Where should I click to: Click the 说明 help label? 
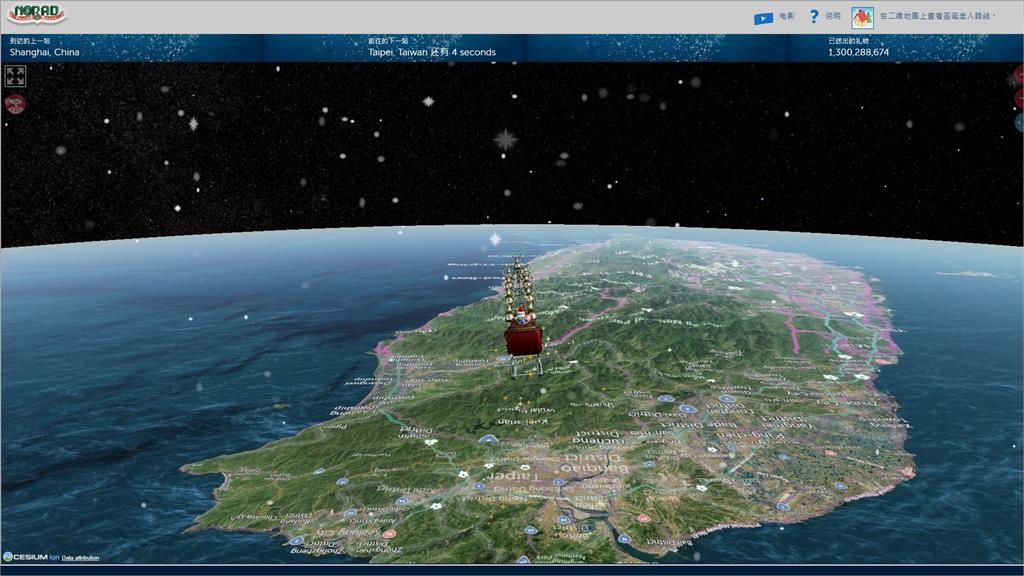click(833, 17)
